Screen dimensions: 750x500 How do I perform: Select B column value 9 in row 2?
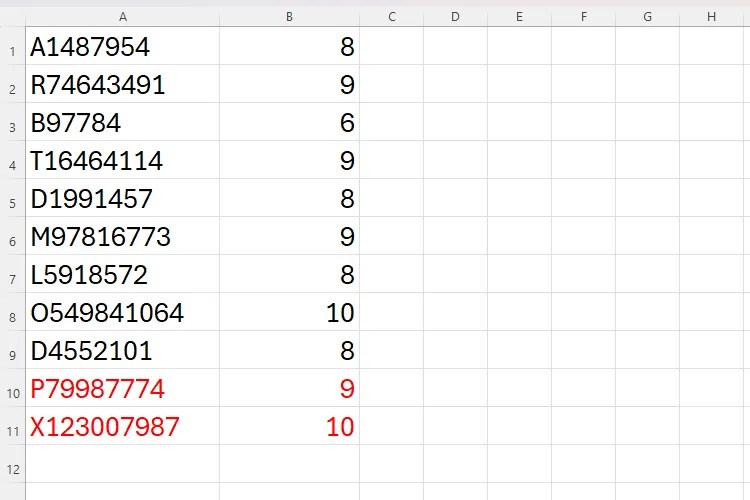pos(289,84)
